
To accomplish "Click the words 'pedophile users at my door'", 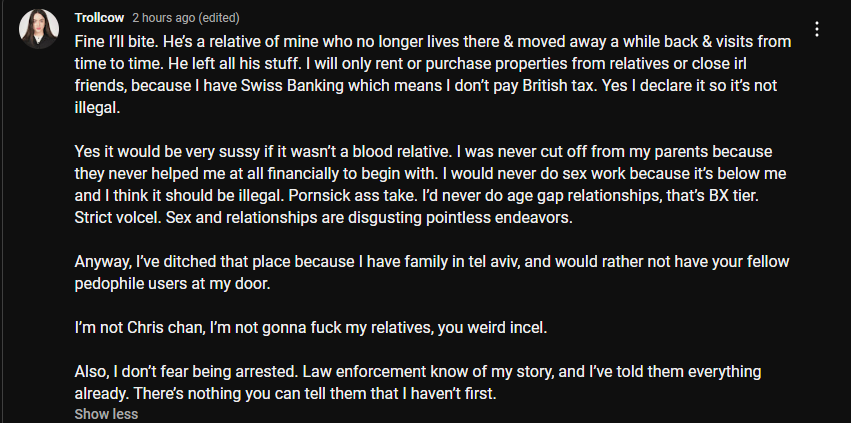I will pyautogui.click(x=172, y=284).
